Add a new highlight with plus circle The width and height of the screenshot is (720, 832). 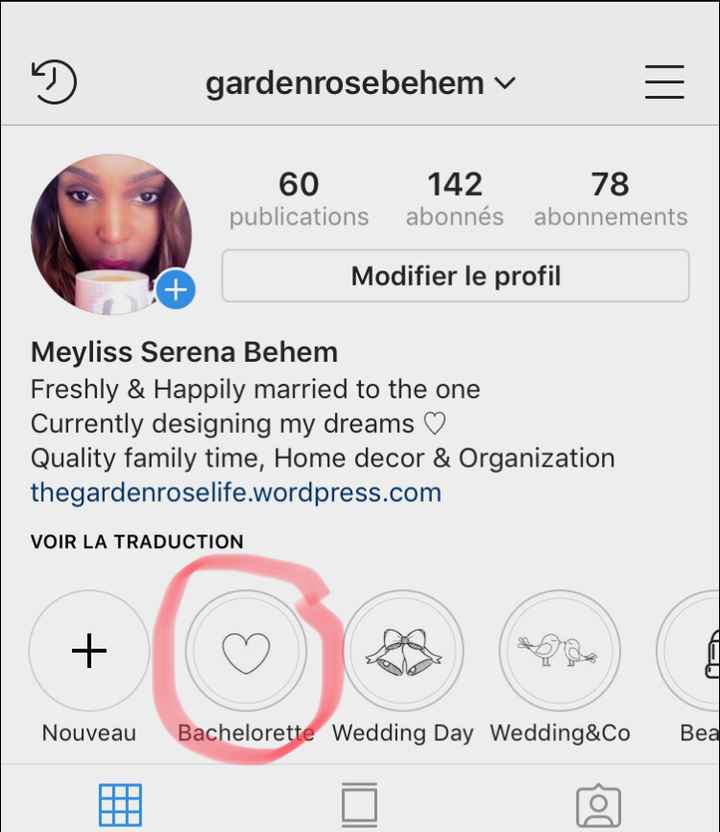[x=89, y=651]
